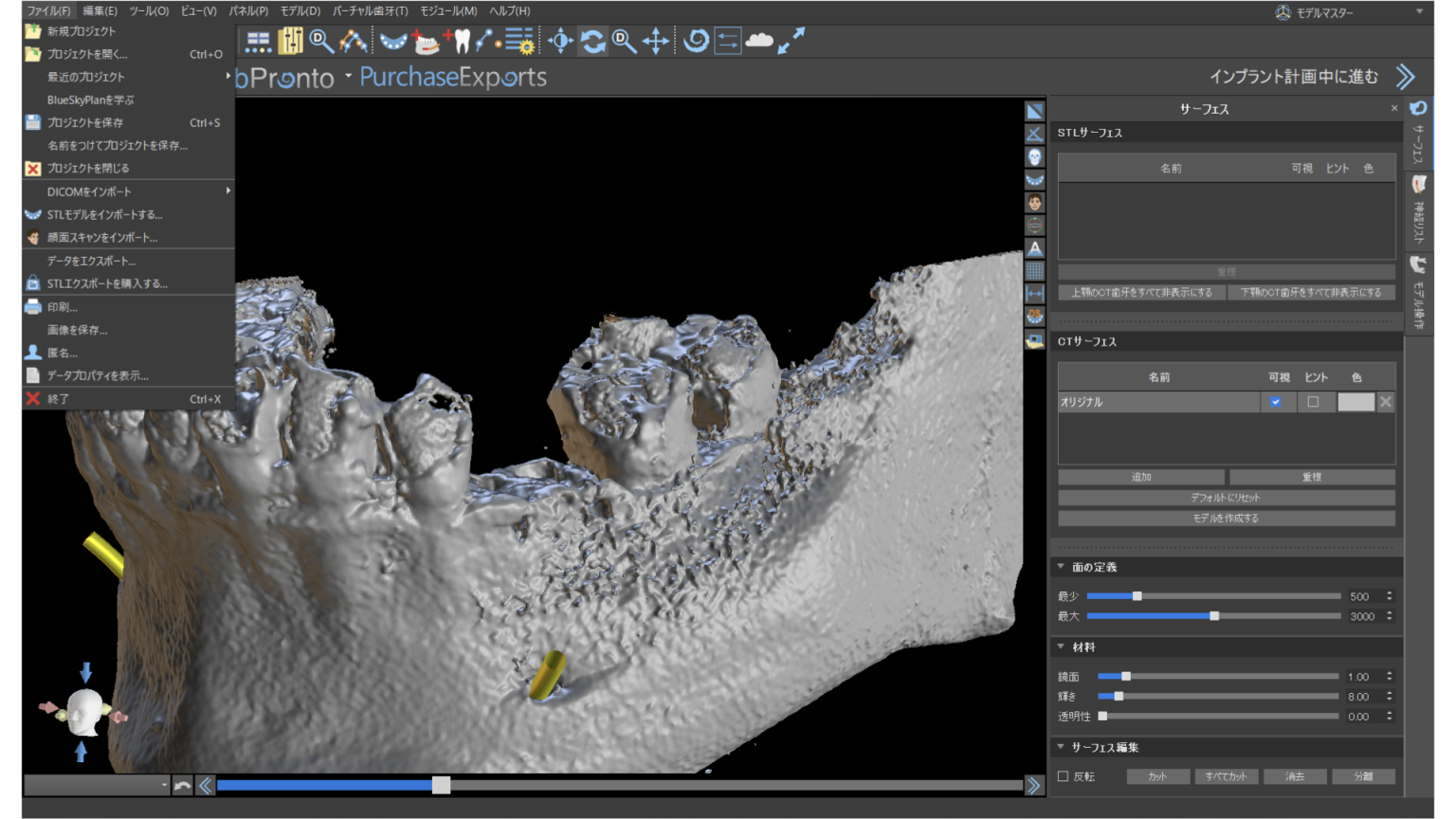Click the 透明性 slider track
The width and height of the screenshot is (1456, 819).
pos(1218,717)
